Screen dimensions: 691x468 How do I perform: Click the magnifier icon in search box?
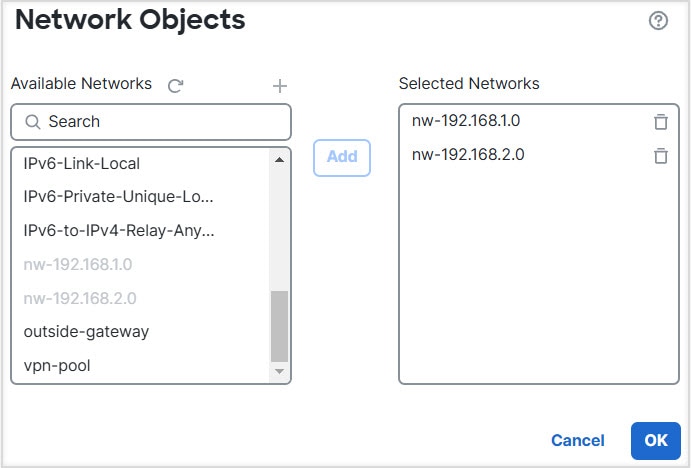[x=32, y=122]
